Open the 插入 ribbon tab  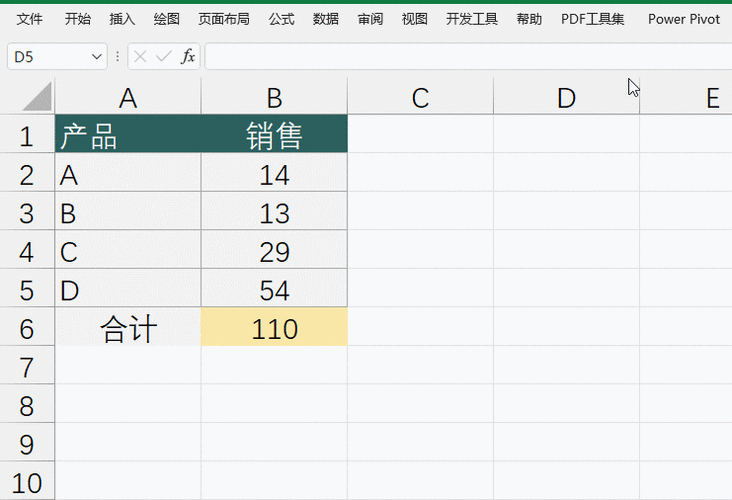click(x=122, y=19)
